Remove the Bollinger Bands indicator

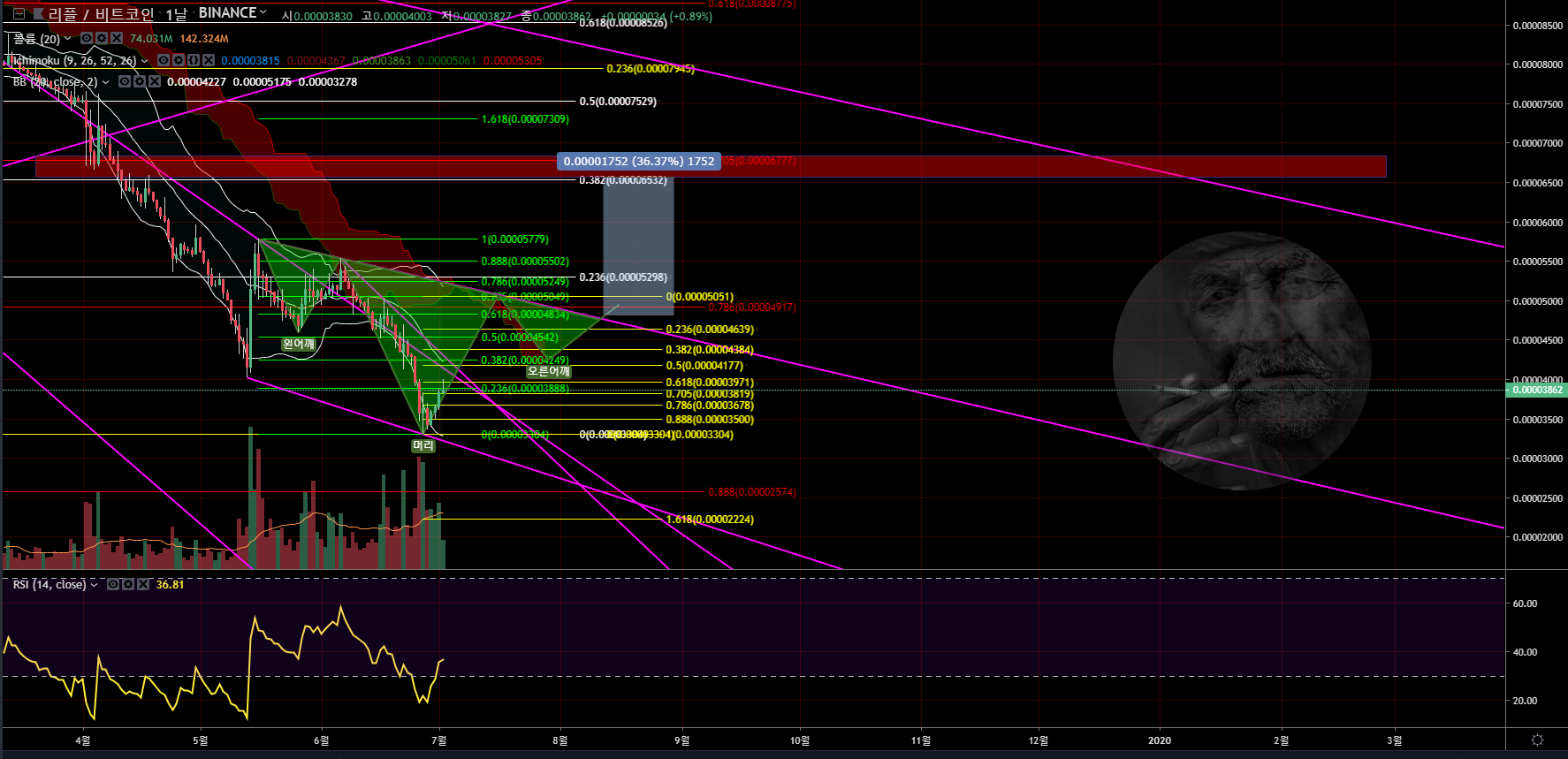[x=155, y=81]
